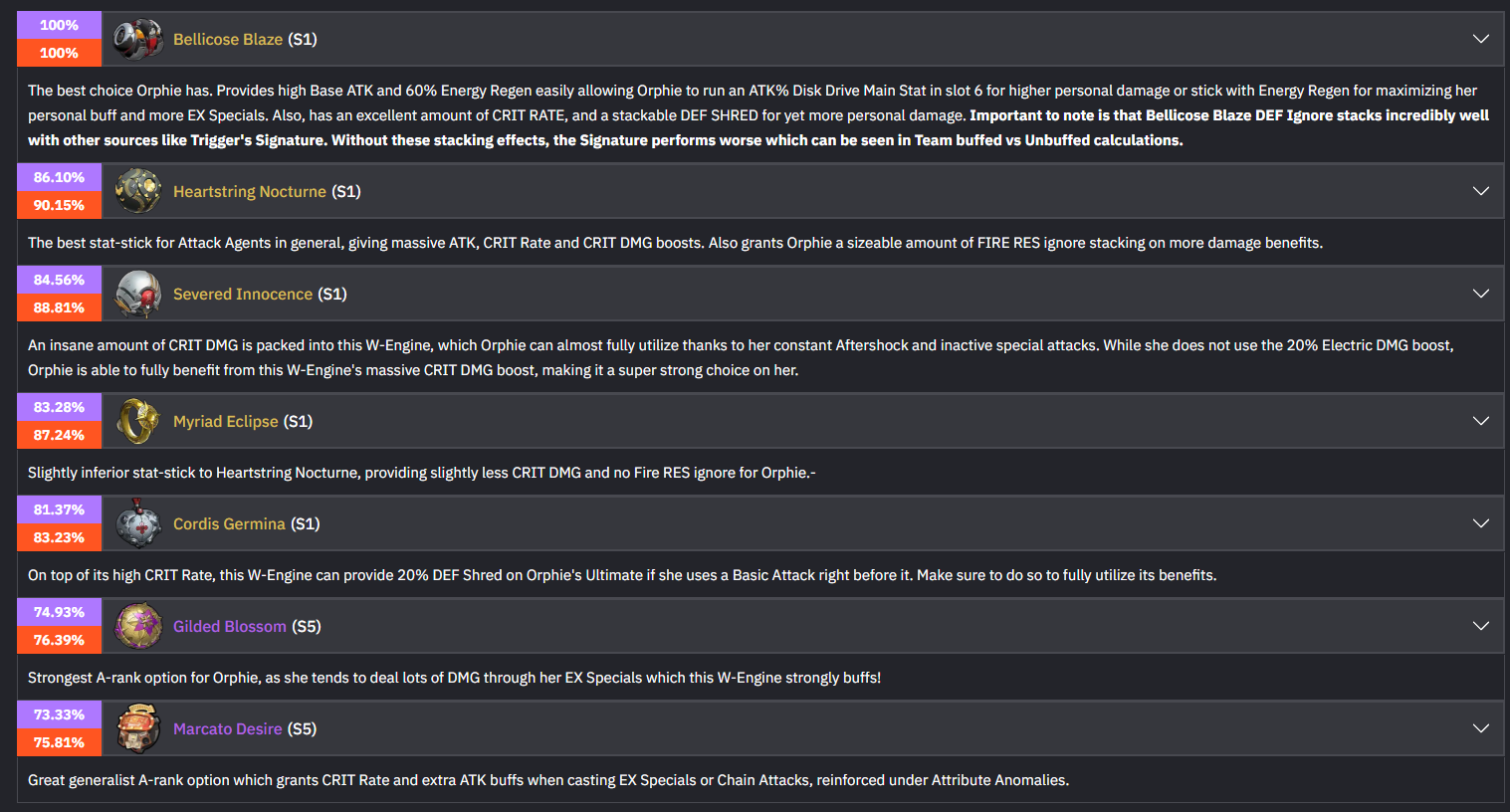Click the Marcato Desire name text
The image size is (1510, 812).
(x=227, y=728)
